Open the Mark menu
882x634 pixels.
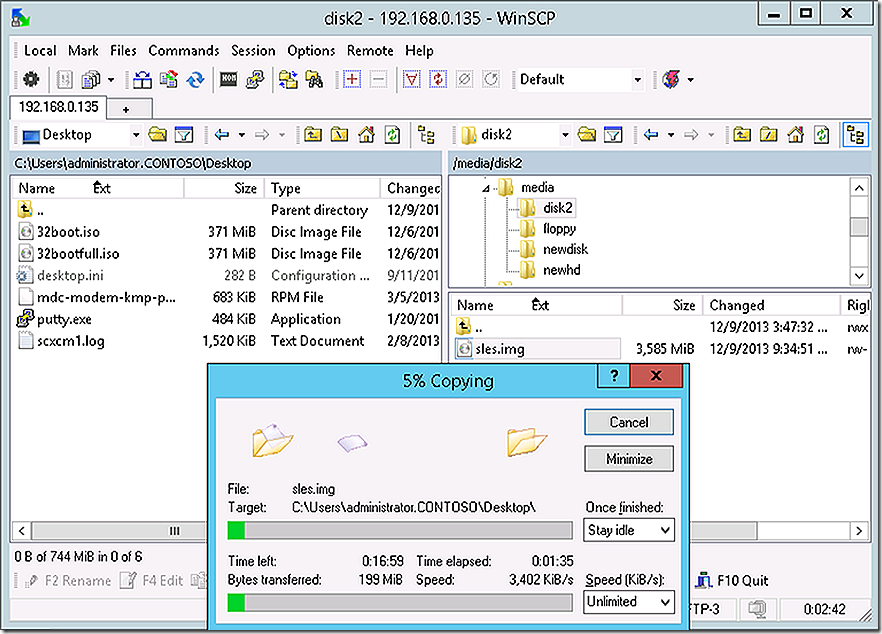point(83,51)
